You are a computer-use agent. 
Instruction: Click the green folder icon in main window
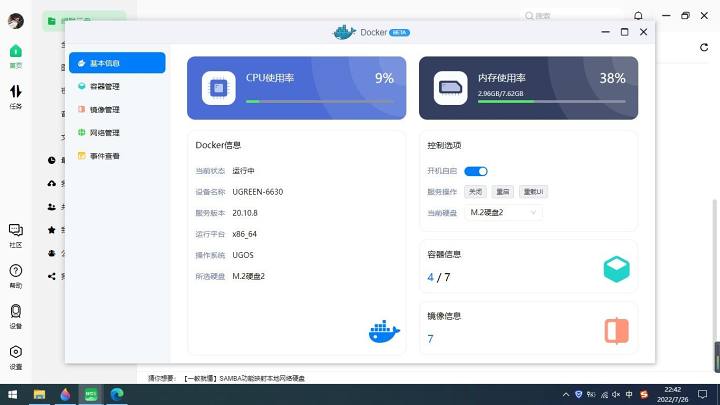[51, 21]
